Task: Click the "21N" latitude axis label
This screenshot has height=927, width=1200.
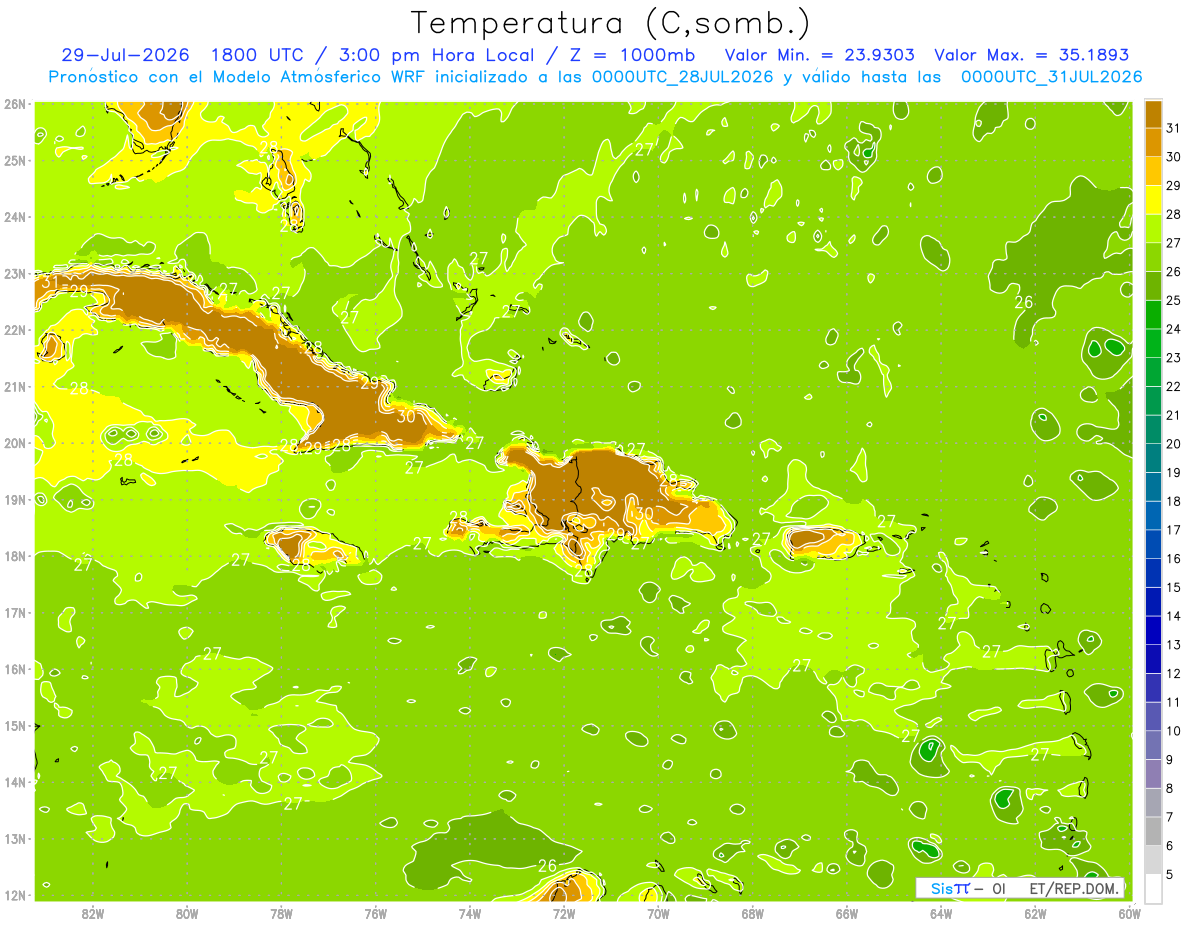Action: (x=15, y=386)
